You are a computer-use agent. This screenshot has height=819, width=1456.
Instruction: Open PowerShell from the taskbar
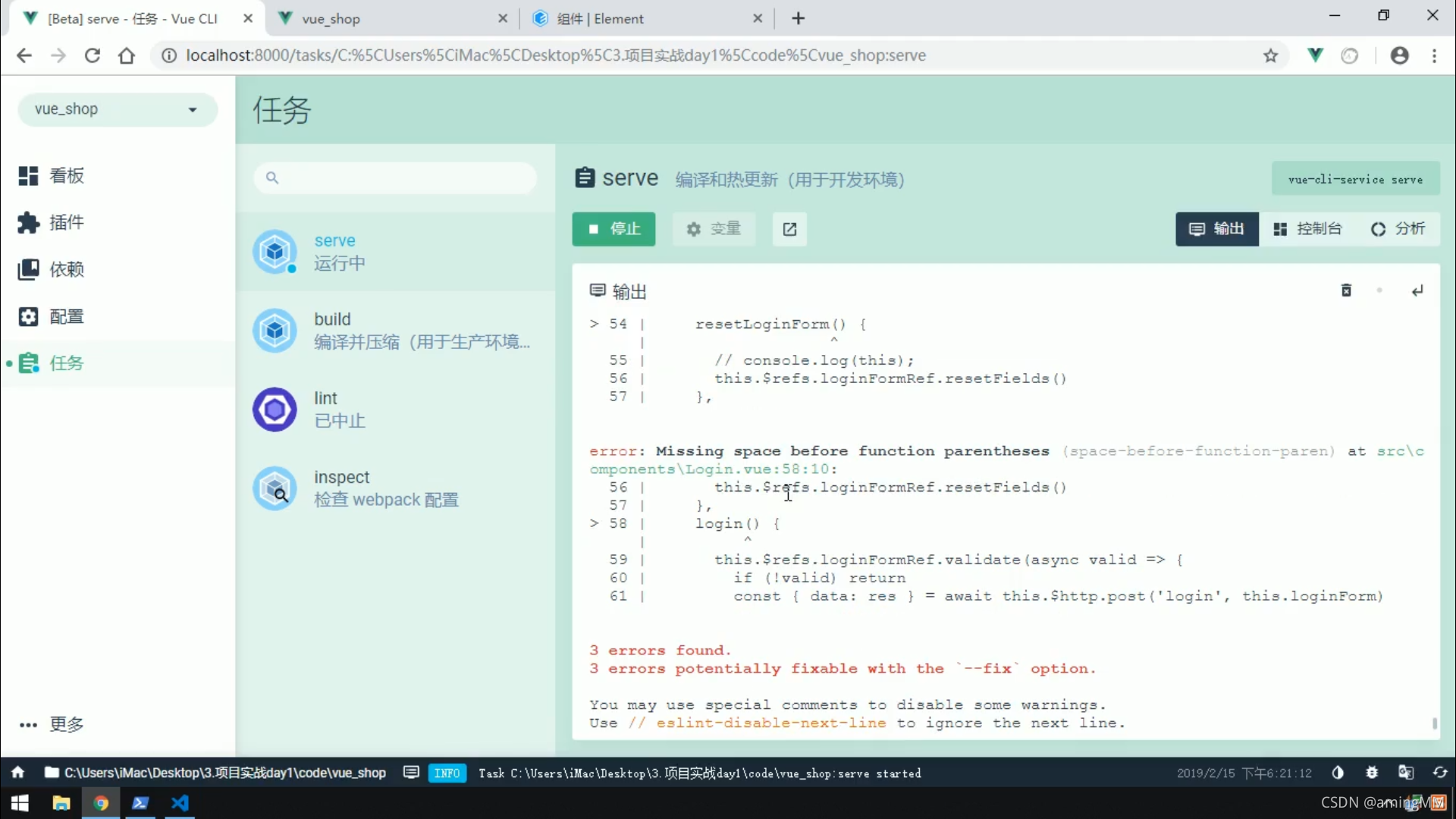point(140,803)
